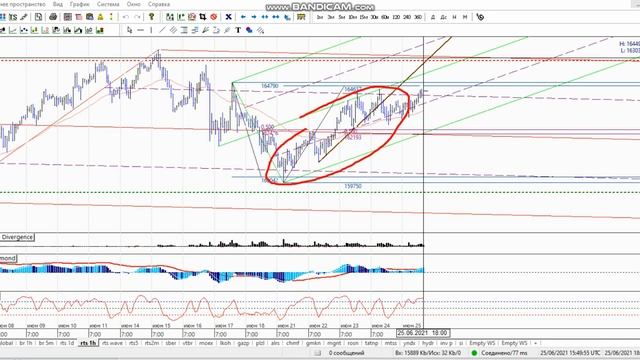Image resolution: width=640 pixels, height=360 pixels.
Task: Open the gmkn workspace tab
Action: 313,343
